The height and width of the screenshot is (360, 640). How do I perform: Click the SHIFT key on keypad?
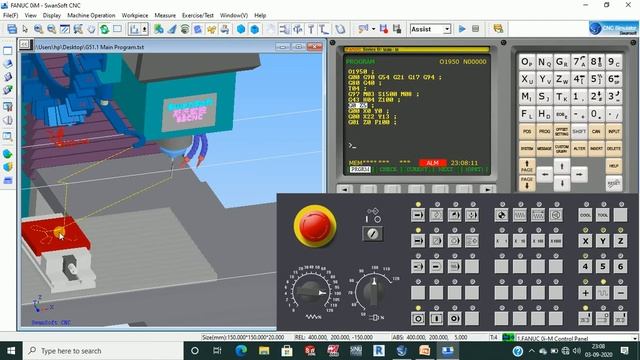[x=579, y=131]
